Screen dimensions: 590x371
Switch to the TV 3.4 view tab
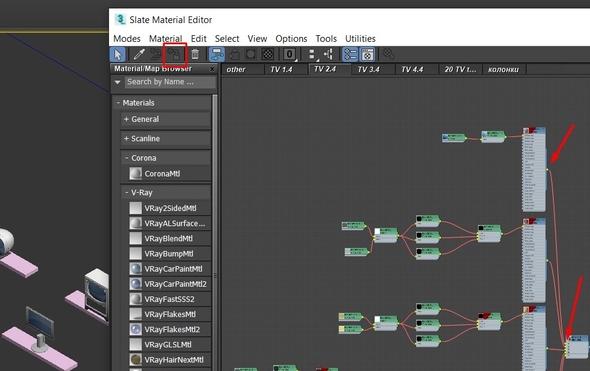(x=374, y=70)
